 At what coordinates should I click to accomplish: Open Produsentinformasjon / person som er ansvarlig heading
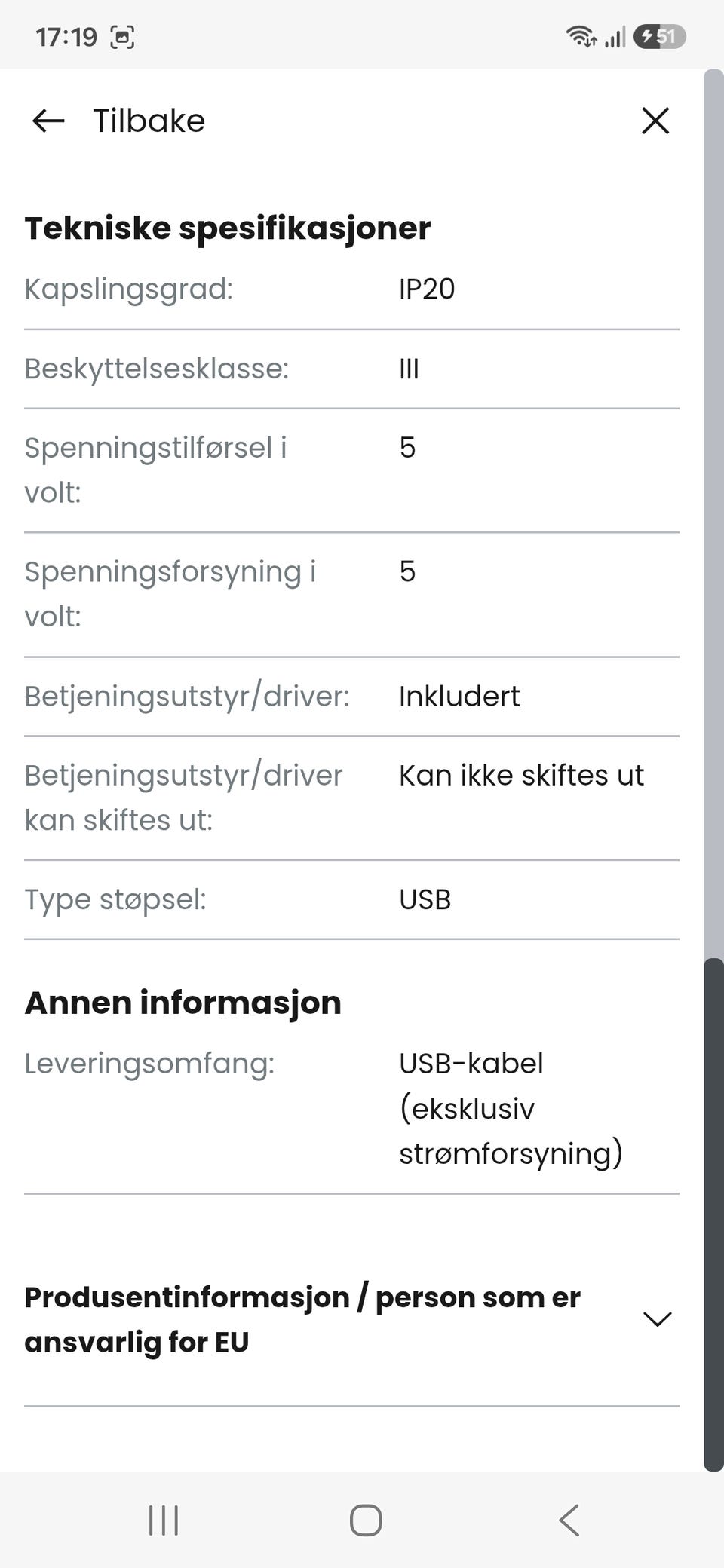click(302, 1320)
